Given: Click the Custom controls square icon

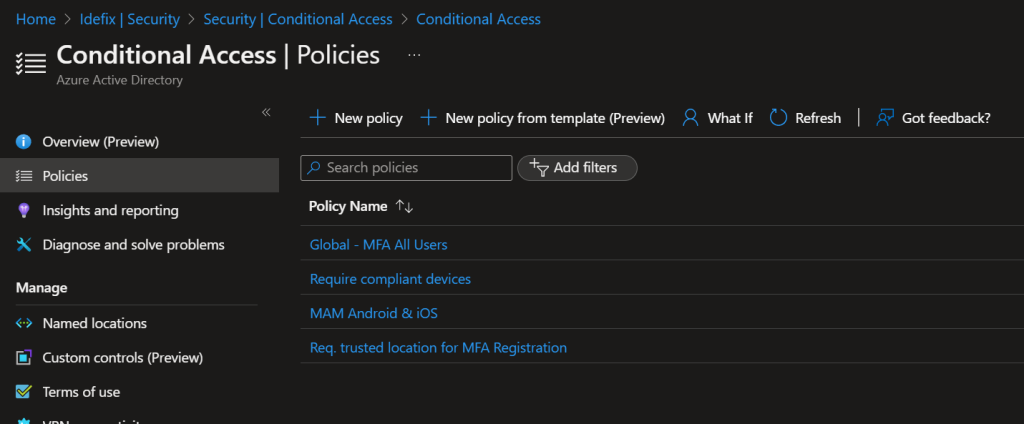Looking at the screenshot, I should click(x=24, y=357).
